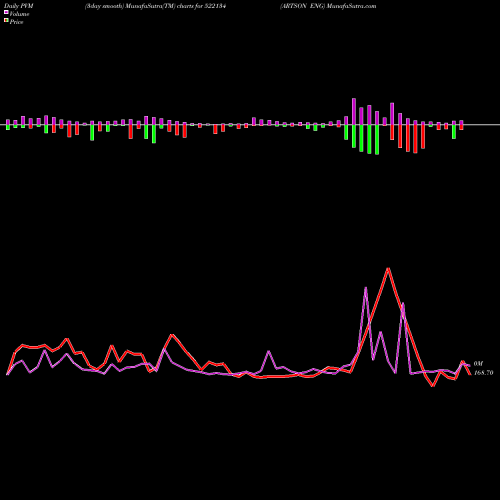This screenshot has width=500, height=500.
Task: Click the green-red Price legend swatch
Action: 6,21
